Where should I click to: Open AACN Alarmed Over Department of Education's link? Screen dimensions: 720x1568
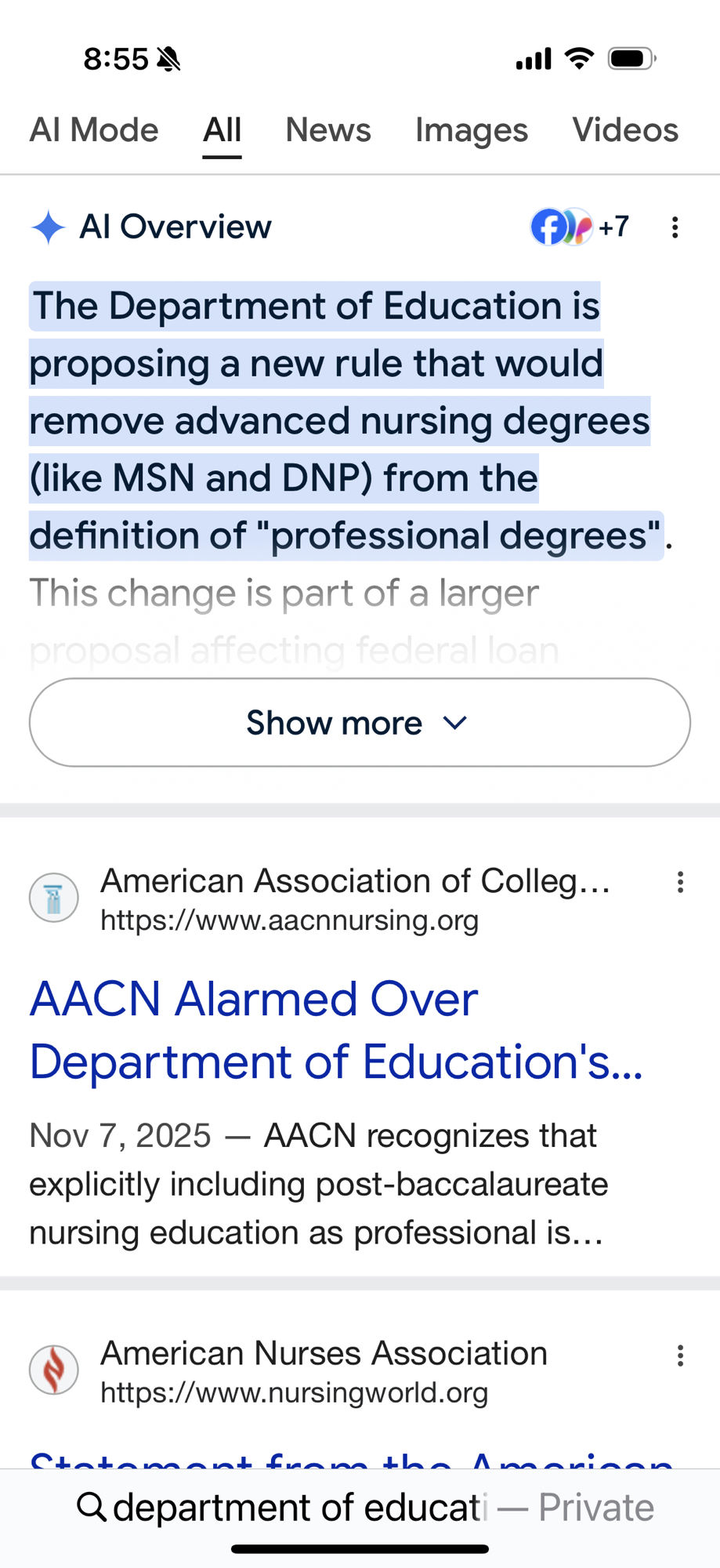[x=336, y=1030]
